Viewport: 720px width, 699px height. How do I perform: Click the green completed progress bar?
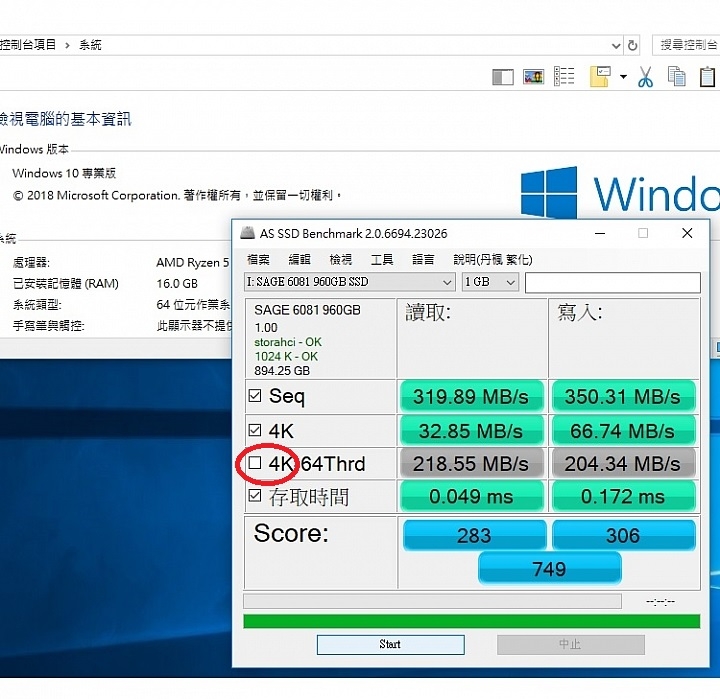472,621
